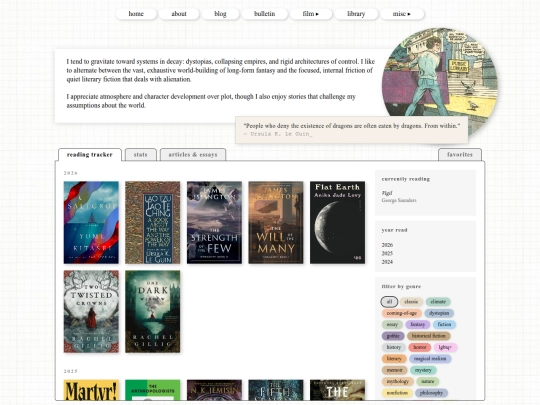Viewport: 540px width, 405px height.
Task: Switch to the stats tab
Action: tap(141, 155)
